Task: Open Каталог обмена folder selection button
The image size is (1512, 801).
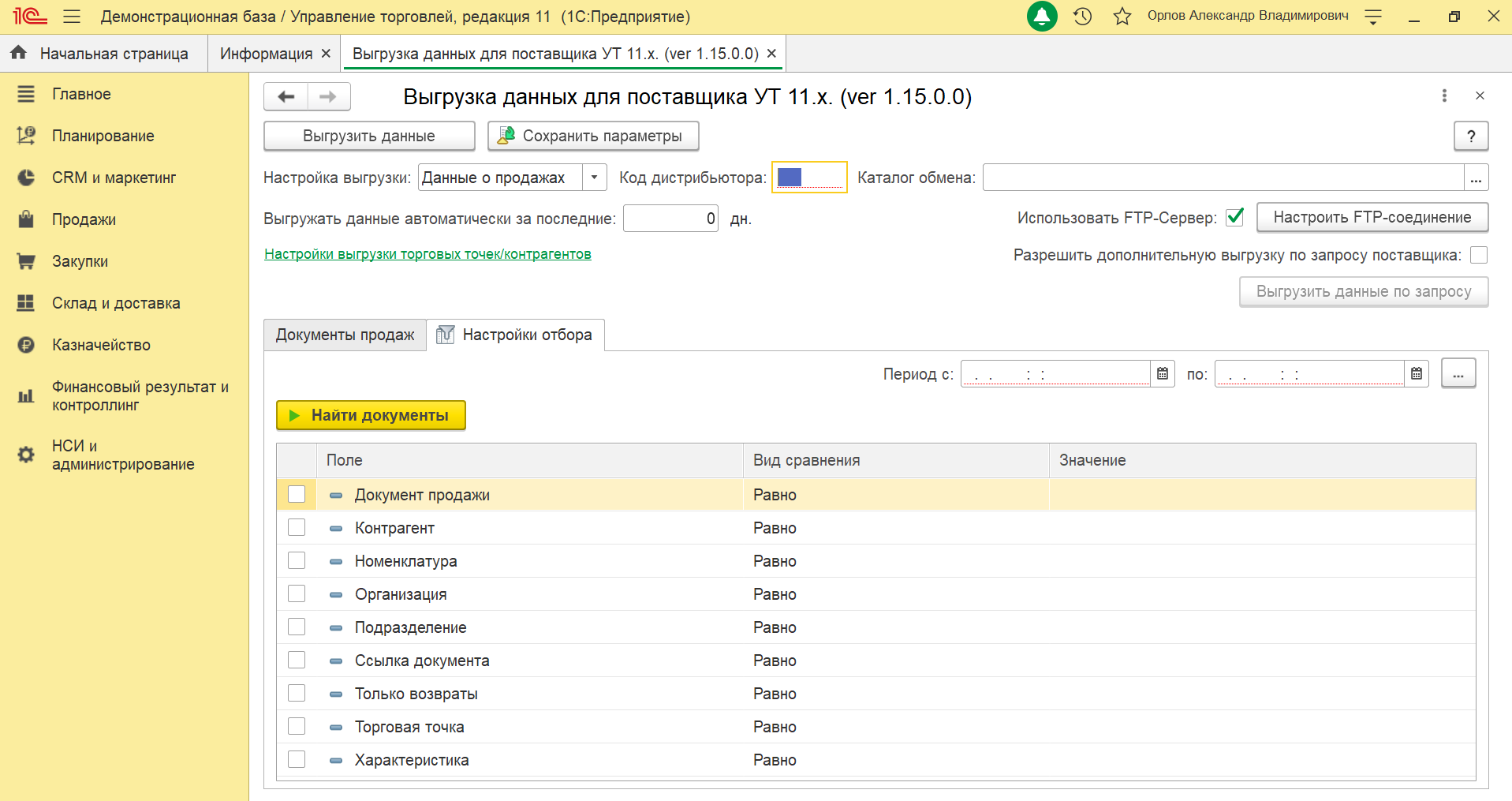Action: [1476, 178]
